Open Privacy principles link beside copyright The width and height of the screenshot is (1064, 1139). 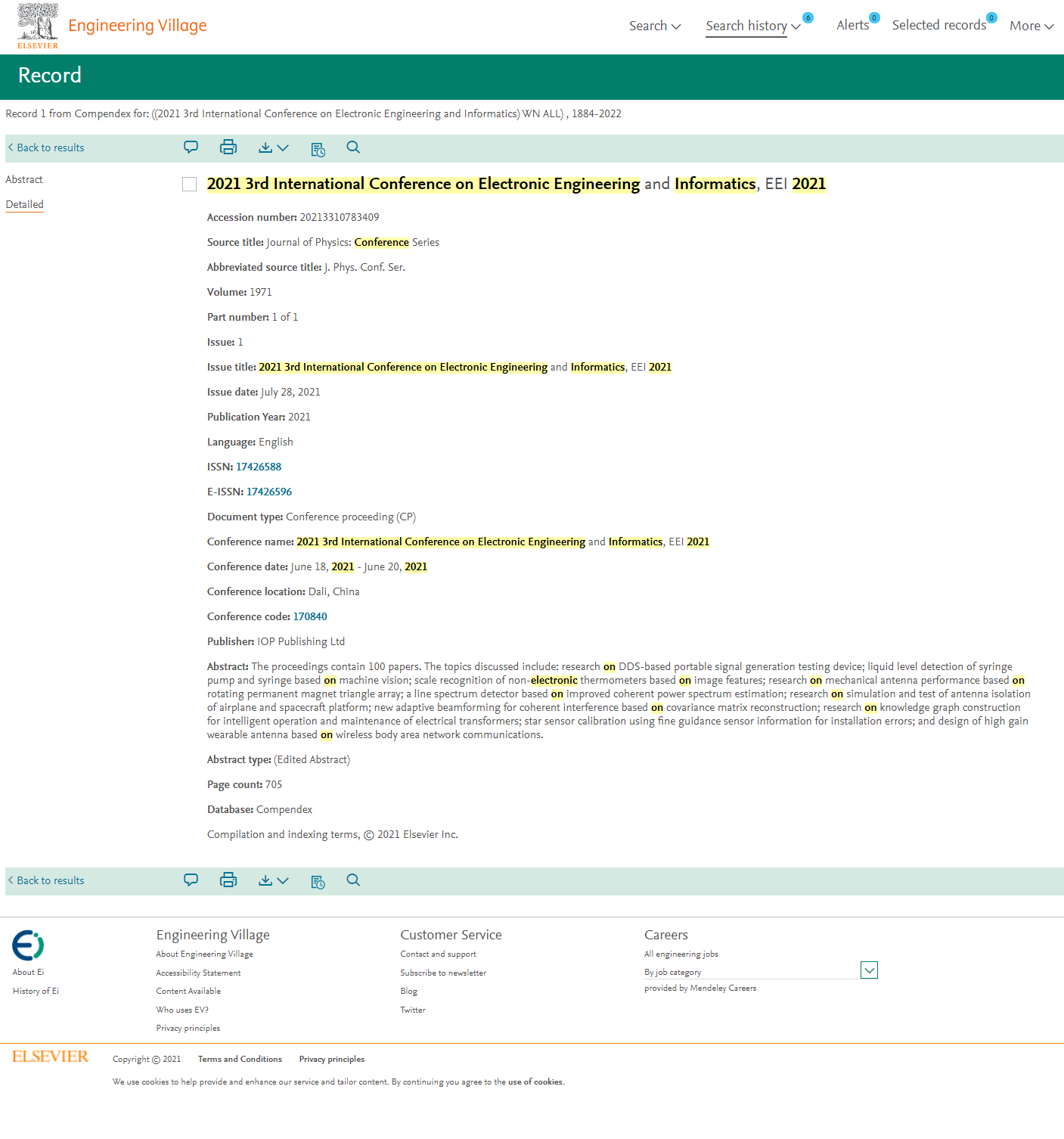tap(331, 1059)
